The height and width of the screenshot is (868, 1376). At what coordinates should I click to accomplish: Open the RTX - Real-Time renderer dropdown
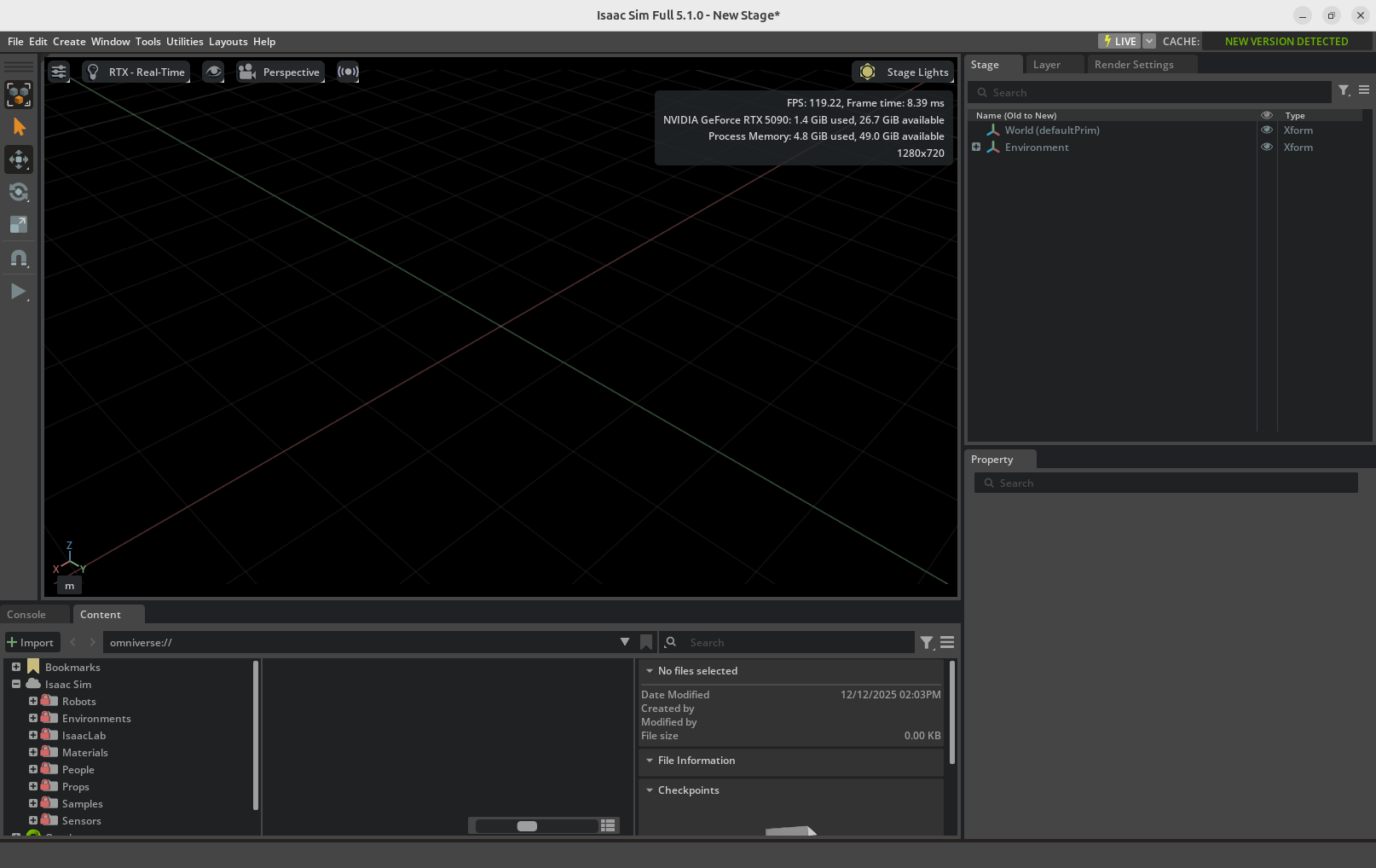pos(136,72)
